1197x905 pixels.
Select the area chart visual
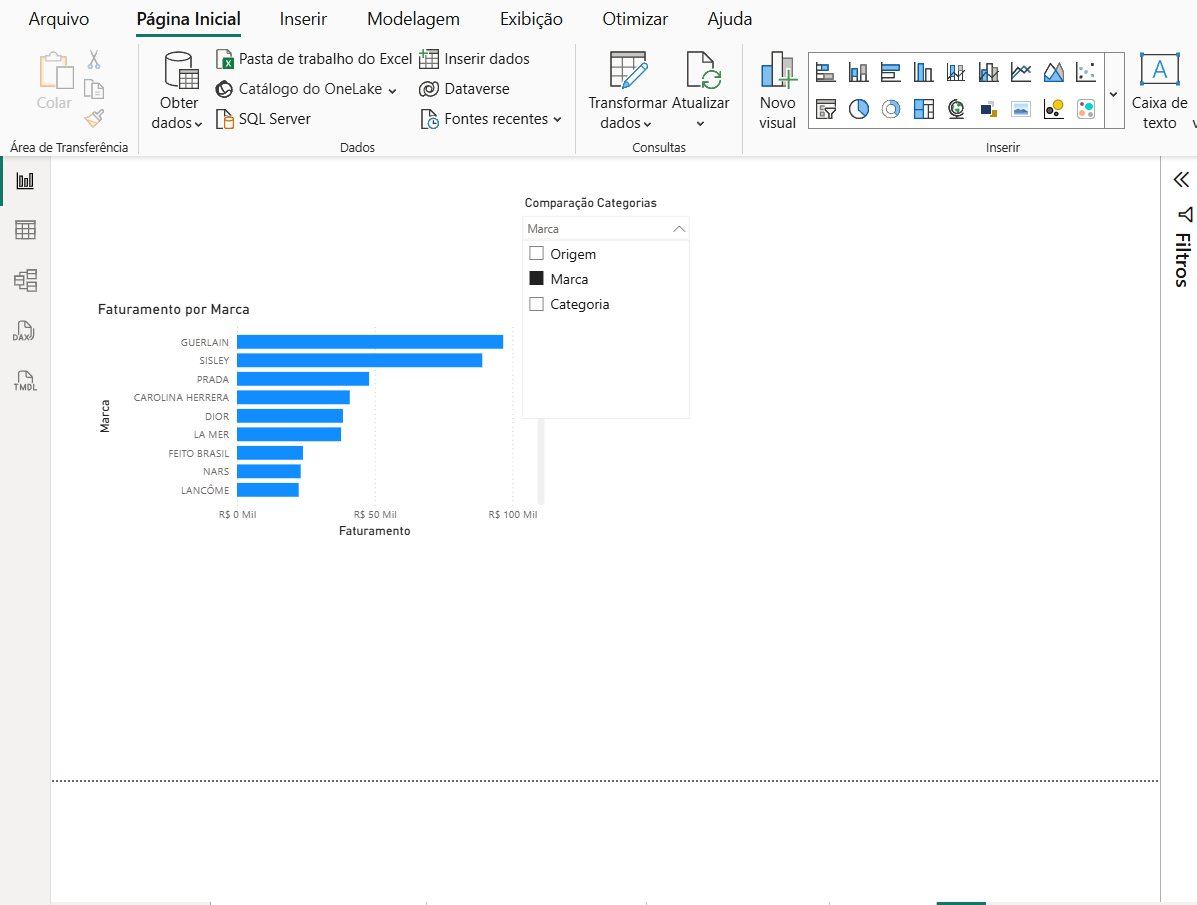point(1053,73)
